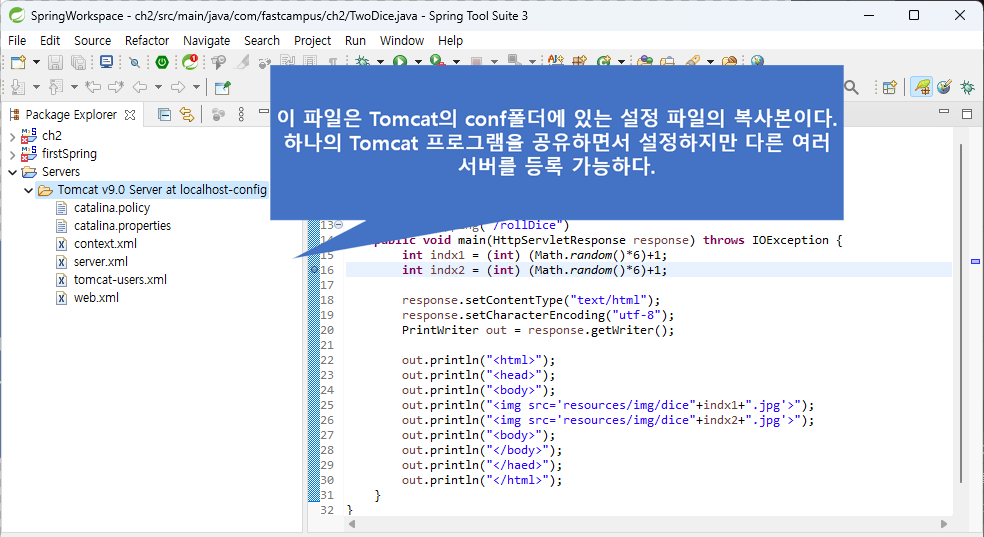Toggle Skip All Breakpoints icon
Viewport: 984px width, 537px height.
click(134, 62)
